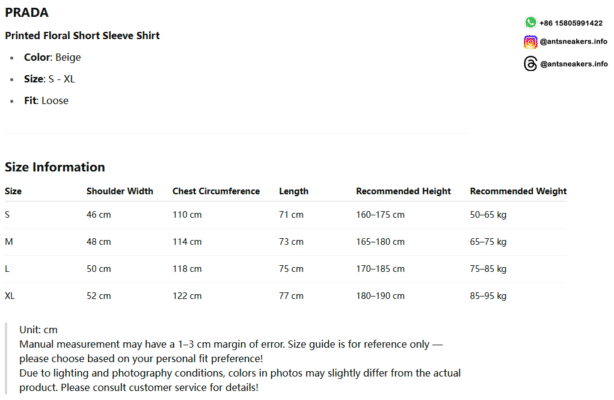614x400 pixels.
Task: Click the Recommended Weight column header
Action: tap(518, 191)
